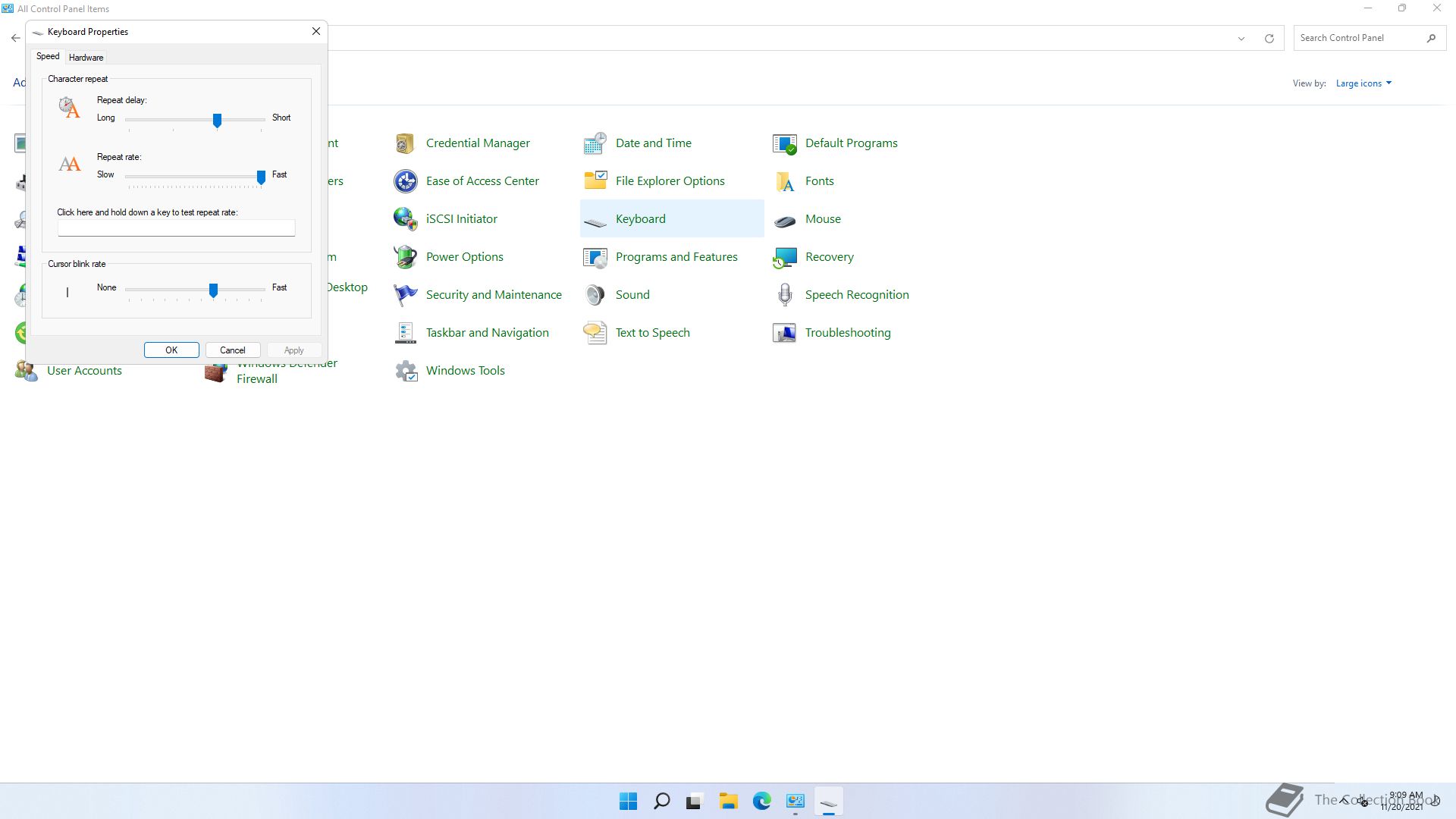1456x819 pixels.
Task: Open the Windows Tools gear icon
Action: pyautogui.click(x=405, y=371)
